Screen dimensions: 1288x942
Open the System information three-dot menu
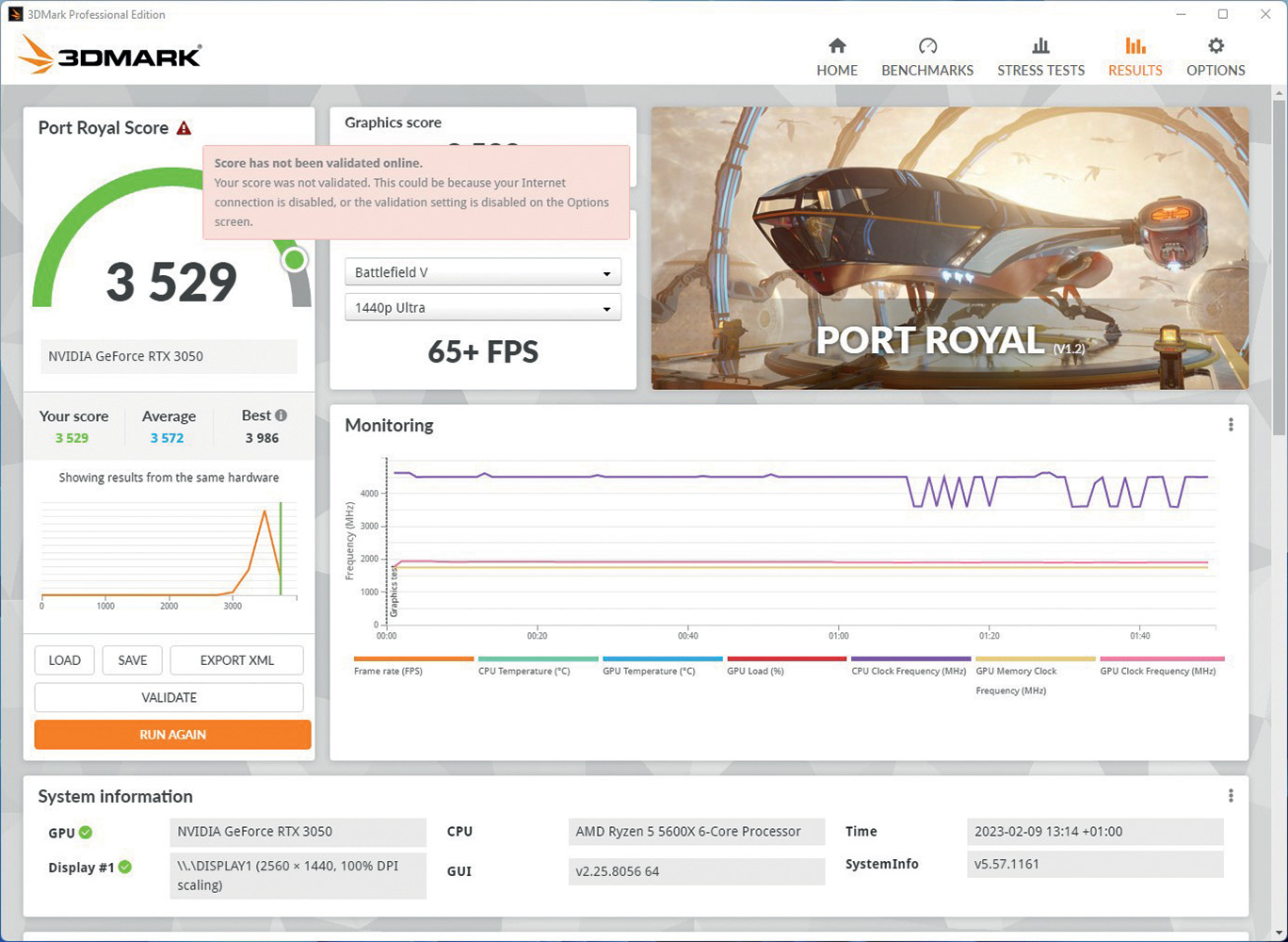[x=1231, y=796]
